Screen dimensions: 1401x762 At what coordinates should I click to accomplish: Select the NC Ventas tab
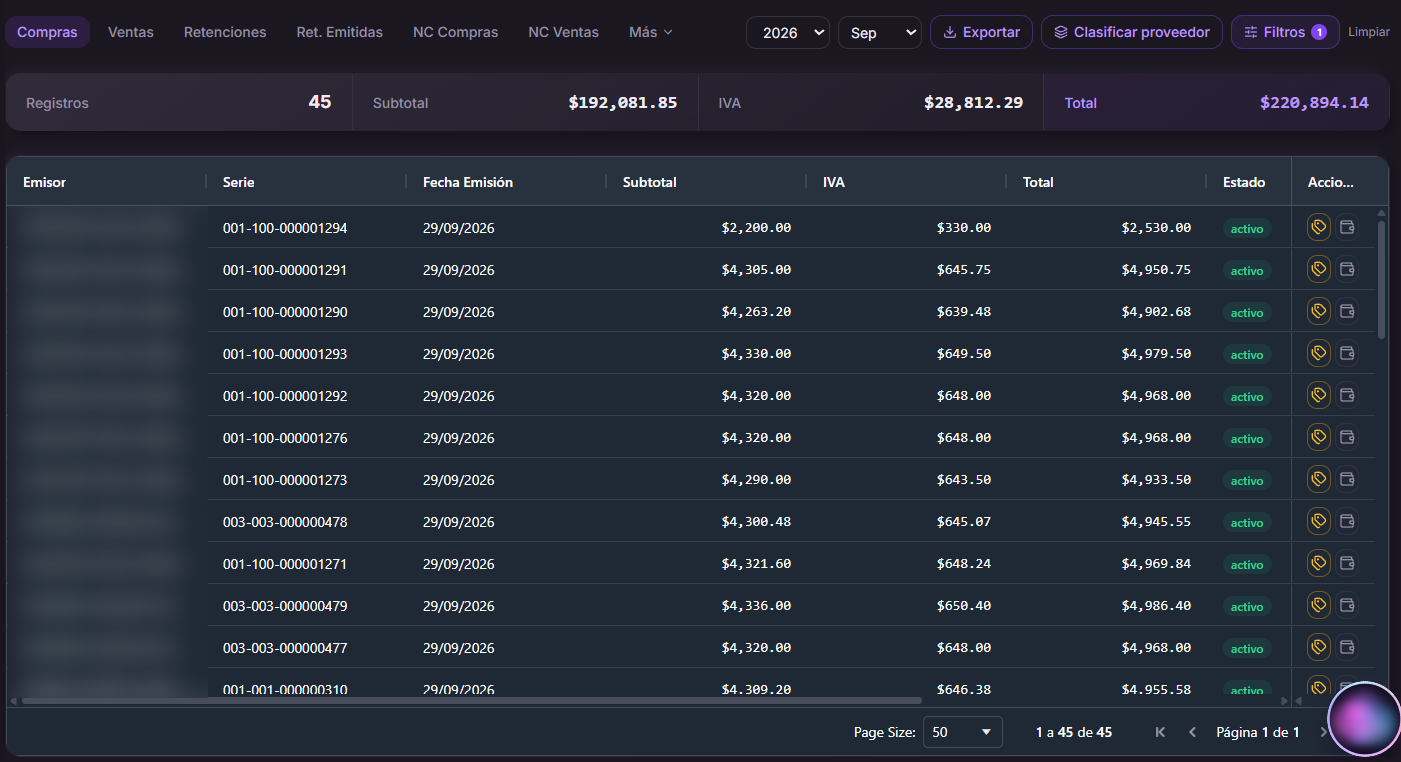click(564, 32)
